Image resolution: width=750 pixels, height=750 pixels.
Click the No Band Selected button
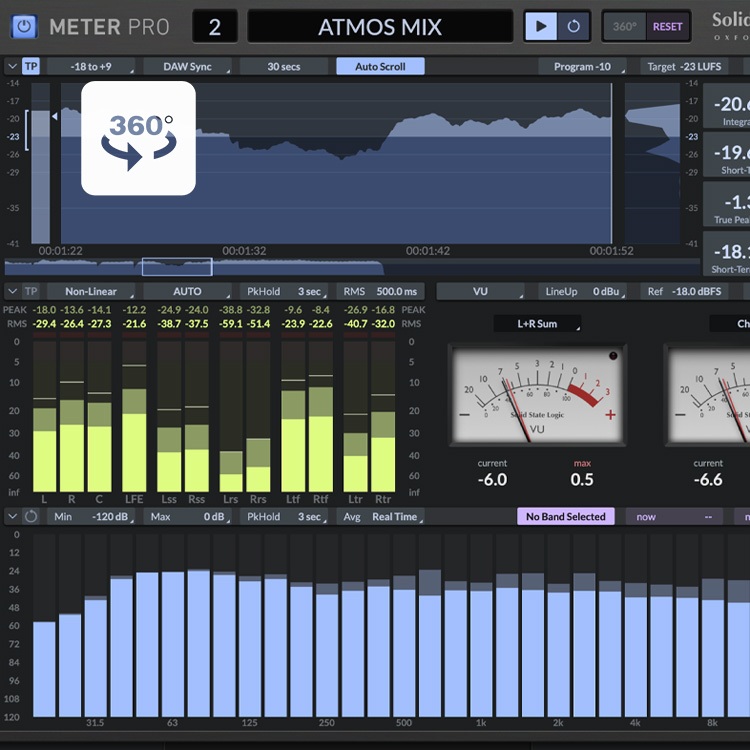pyautogui.click(x=565, y=517)
